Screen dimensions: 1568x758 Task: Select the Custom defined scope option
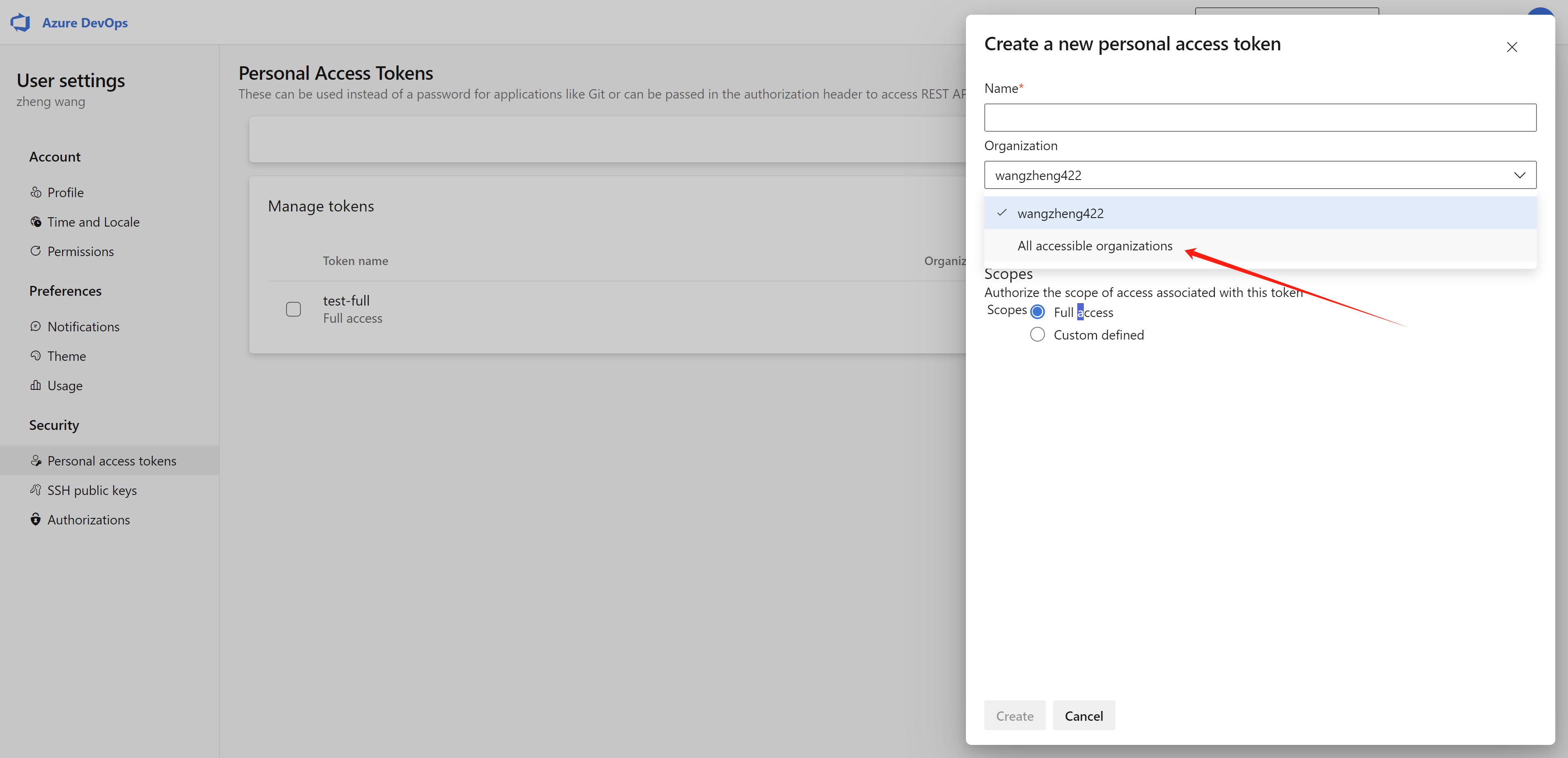(1037, 335)
